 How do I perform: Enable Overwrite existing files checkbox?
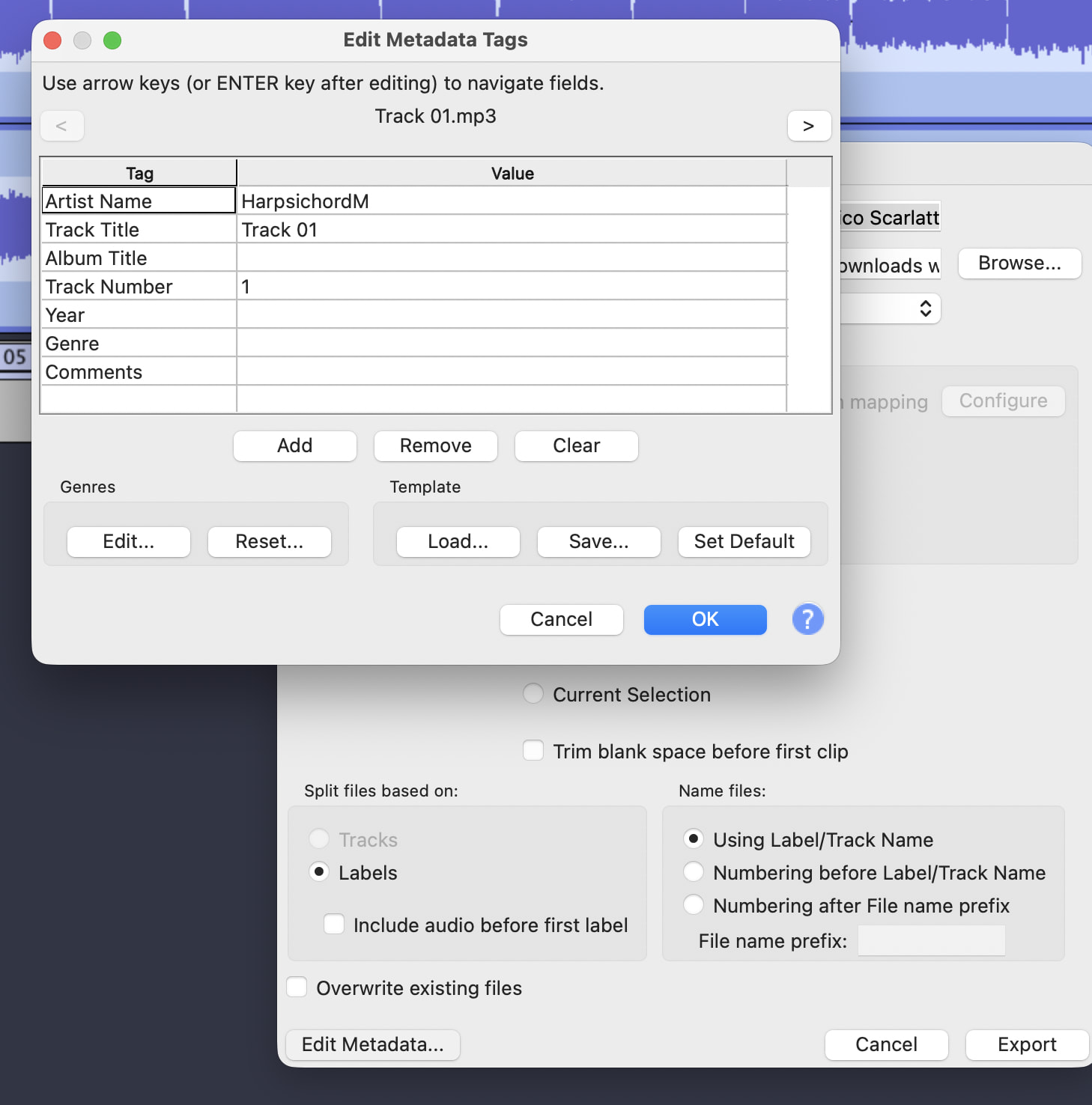tap(297, 987)
